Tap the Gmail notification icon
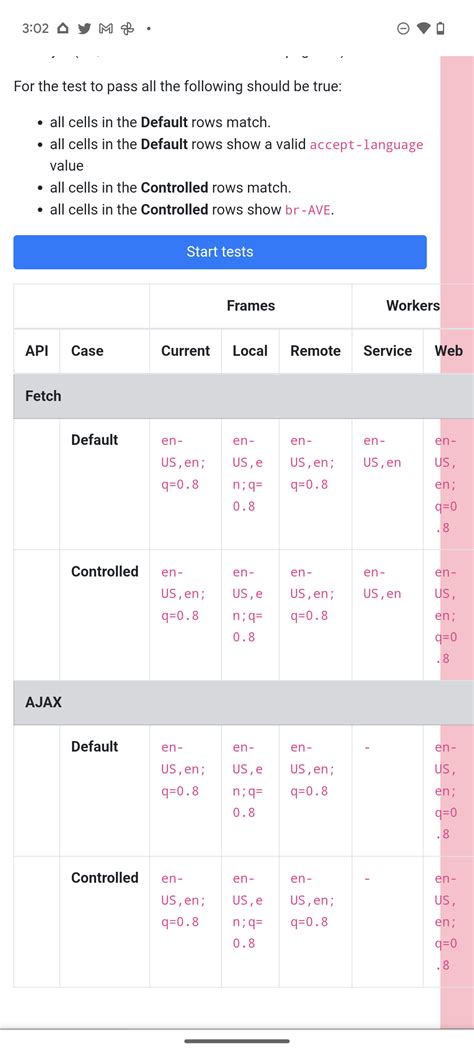The height and width of the screenshot is (1053, 474). click(105, 28)
